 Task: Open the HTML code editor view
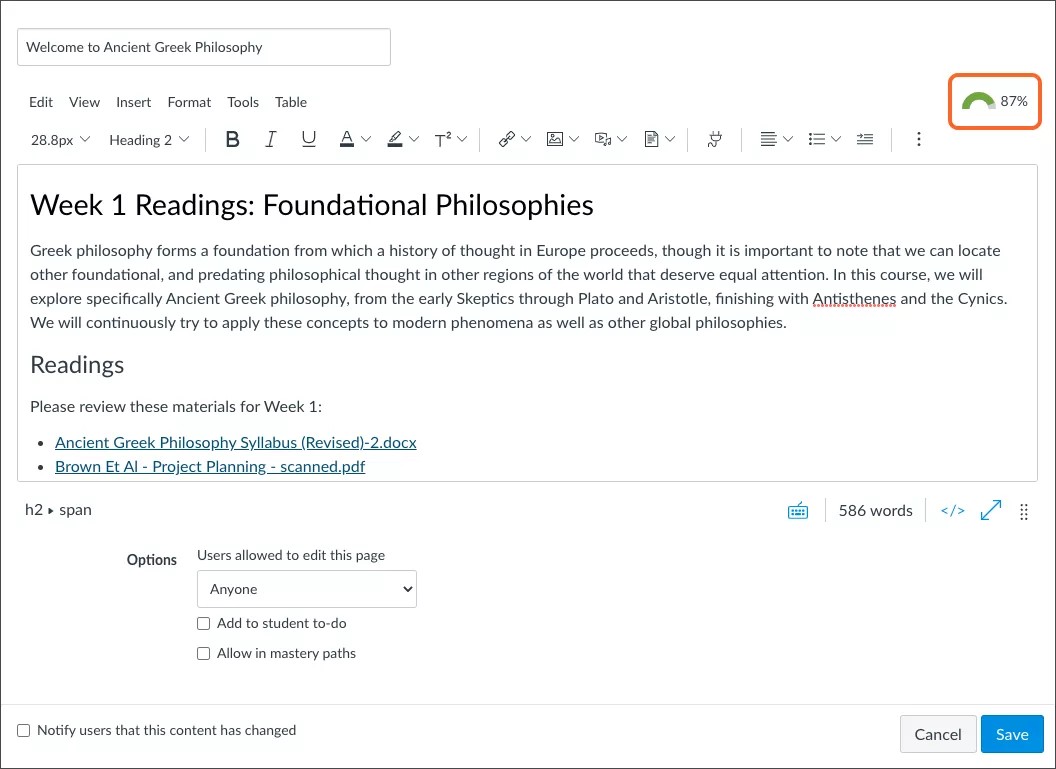951,510
